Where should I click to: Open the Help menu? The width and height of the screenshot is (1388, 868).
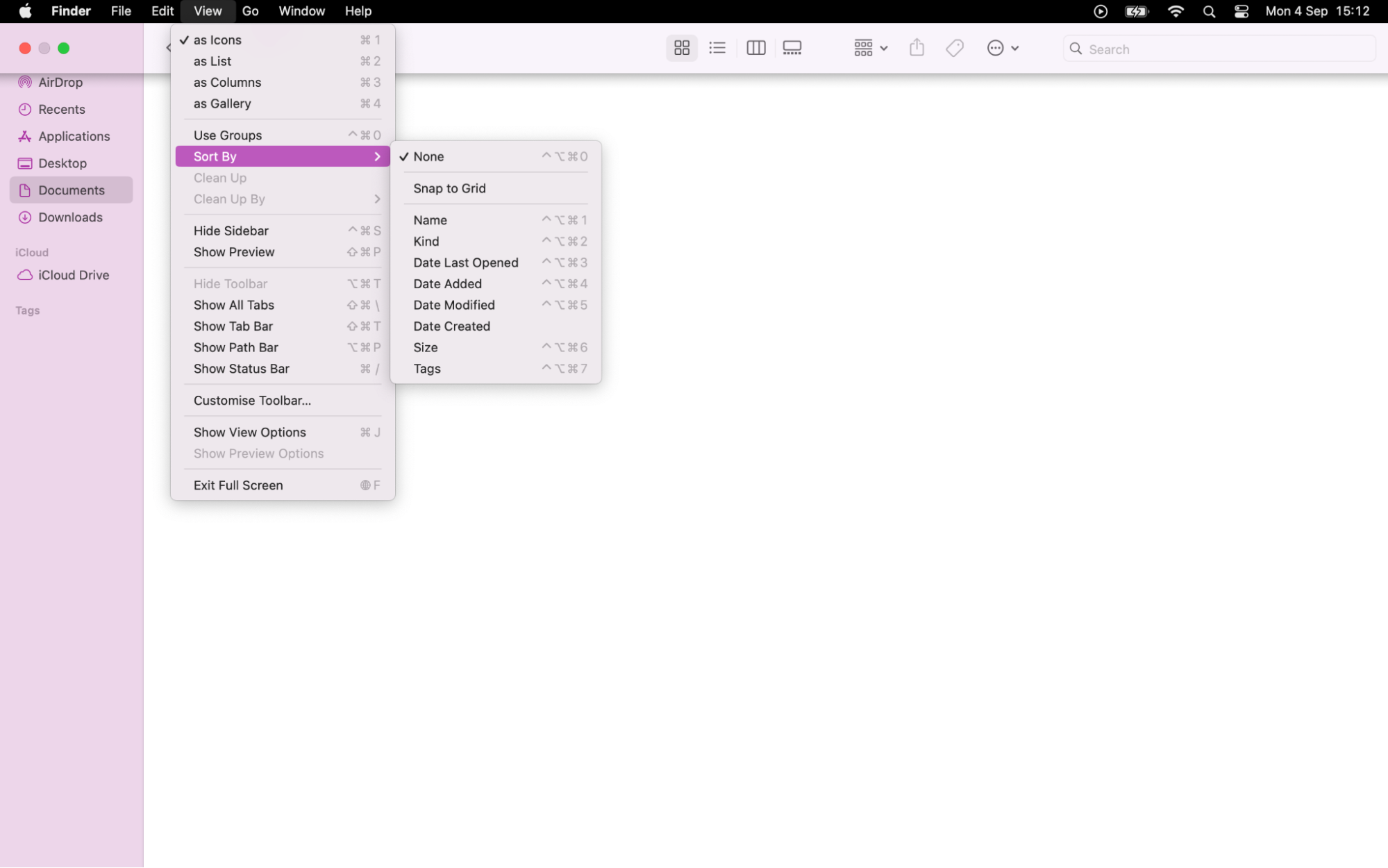coord(358,11)
